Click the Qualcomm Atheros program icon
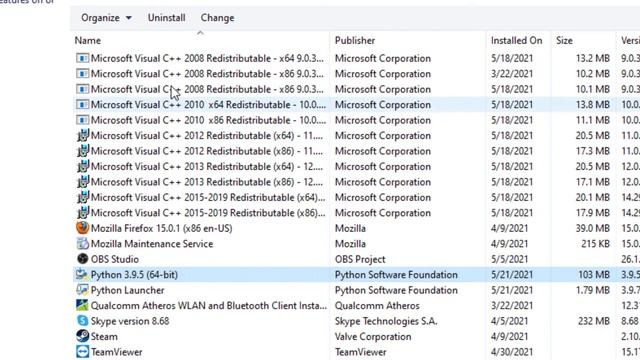640x360 pixels. point(82,305)
